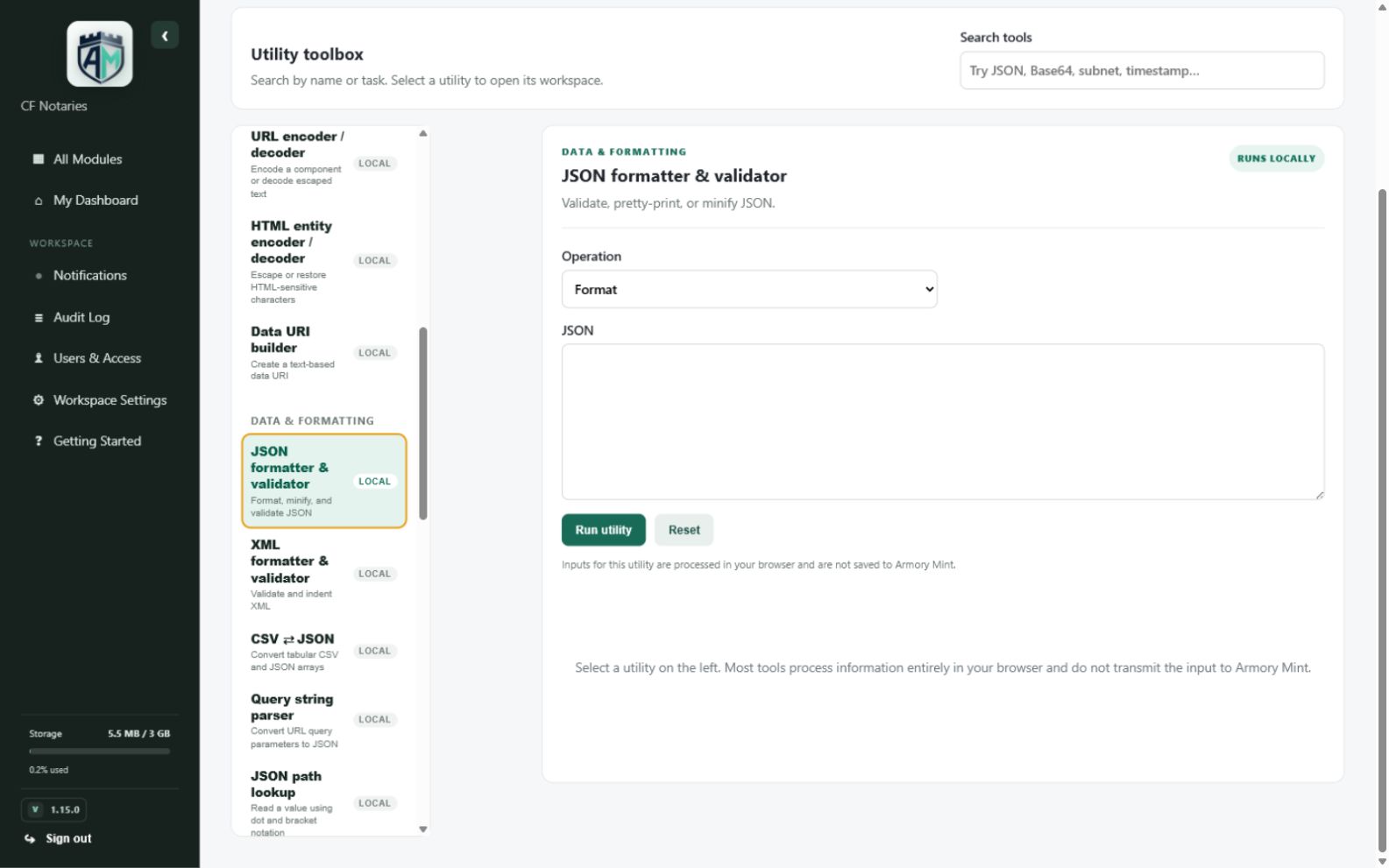Click the All Modules grid icon

click(x=38, y=159)
